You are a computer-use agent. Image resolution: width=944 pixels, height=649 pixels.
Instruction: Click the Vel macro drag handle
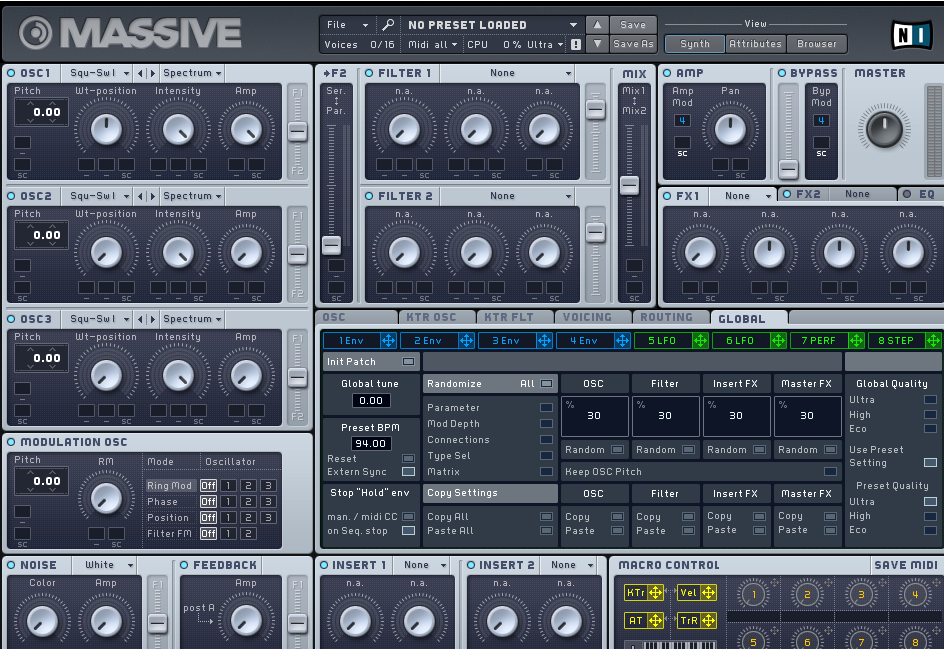[x=708, y=593]
